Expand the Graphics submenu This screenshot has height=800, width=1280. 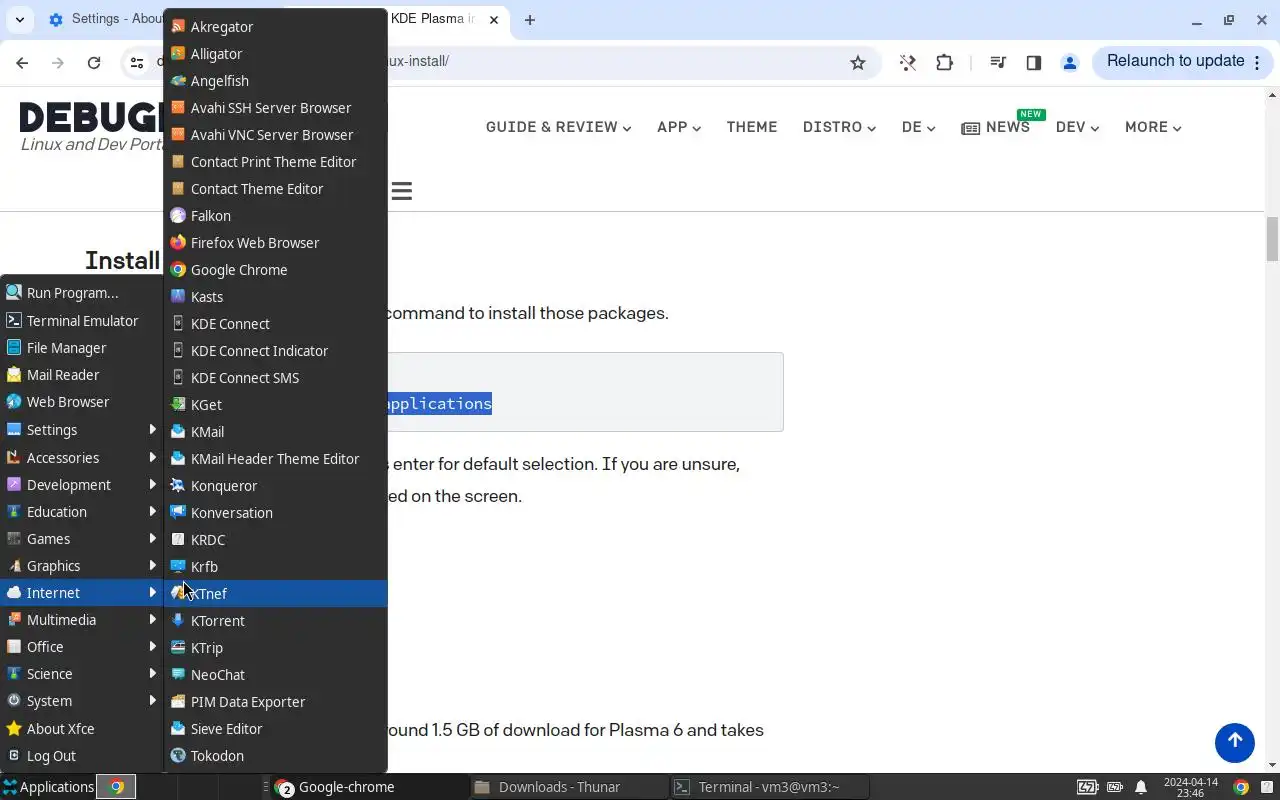(x=81, y=566)
